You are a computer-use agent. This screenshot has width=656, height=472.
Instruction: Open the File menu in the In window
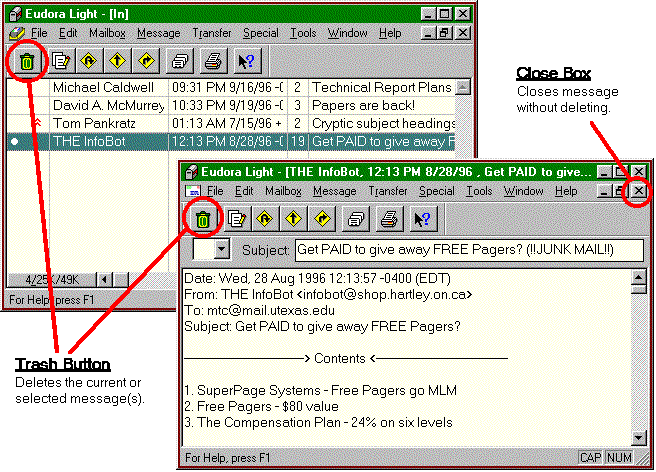coord(39,33)
